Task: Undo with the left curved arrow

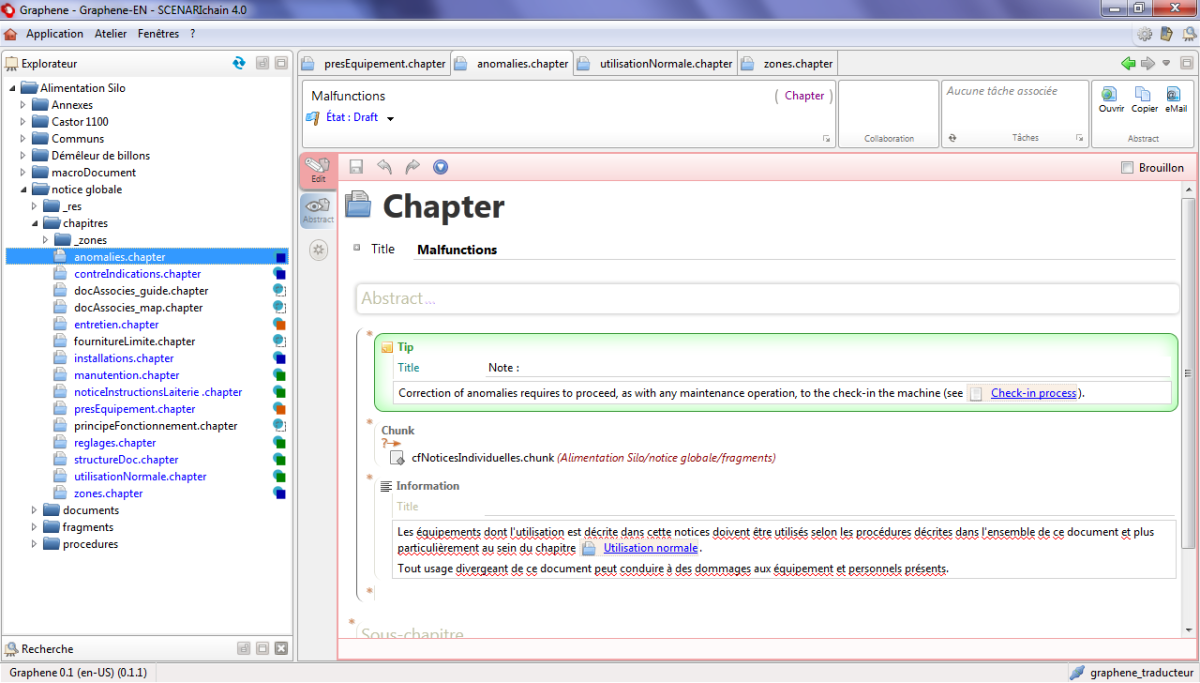Action: (384, 167)
